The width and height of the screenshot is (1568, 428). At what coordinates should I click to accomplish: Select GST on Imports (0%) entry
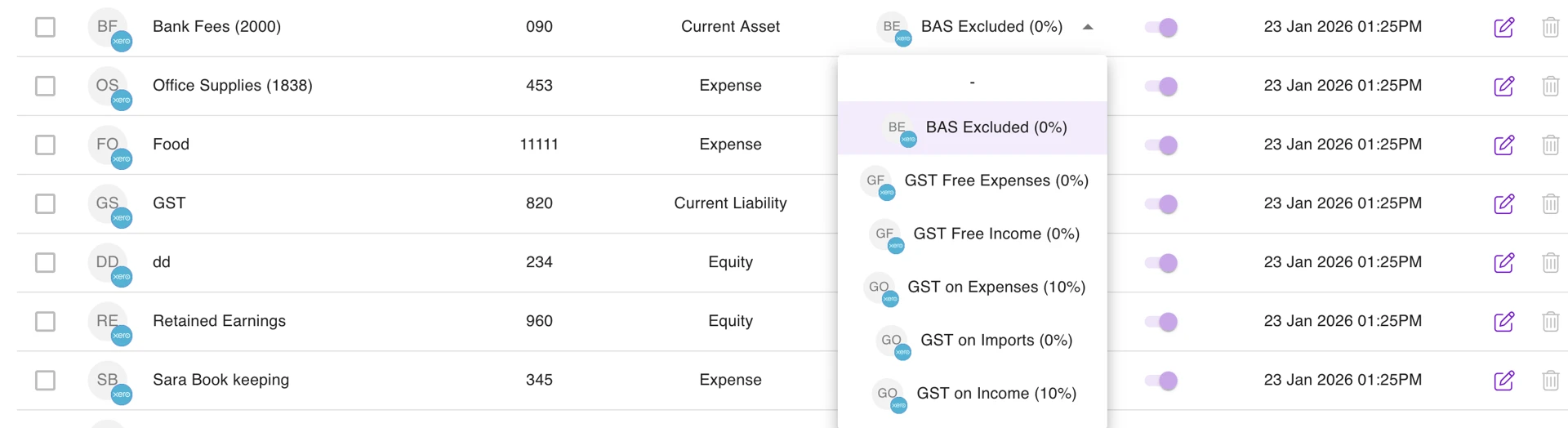coord(996,340)
